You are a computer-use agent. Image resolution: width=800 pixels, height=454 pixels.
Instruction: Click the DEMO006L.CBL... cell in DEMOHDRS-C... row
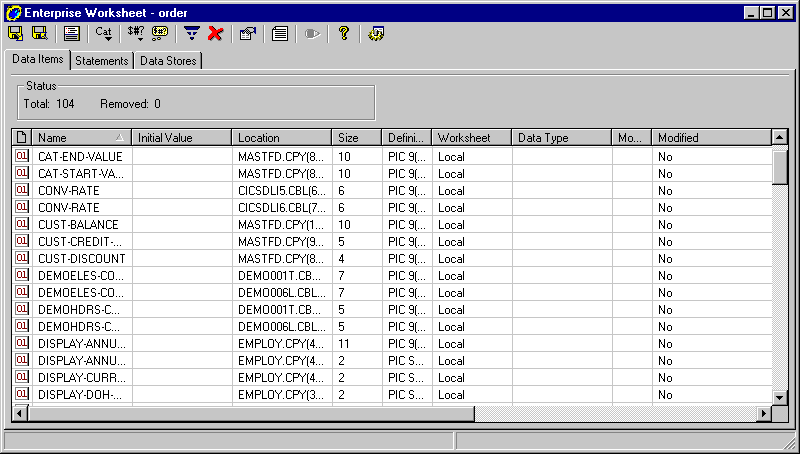pyautogui.click(x=282, y=327)
